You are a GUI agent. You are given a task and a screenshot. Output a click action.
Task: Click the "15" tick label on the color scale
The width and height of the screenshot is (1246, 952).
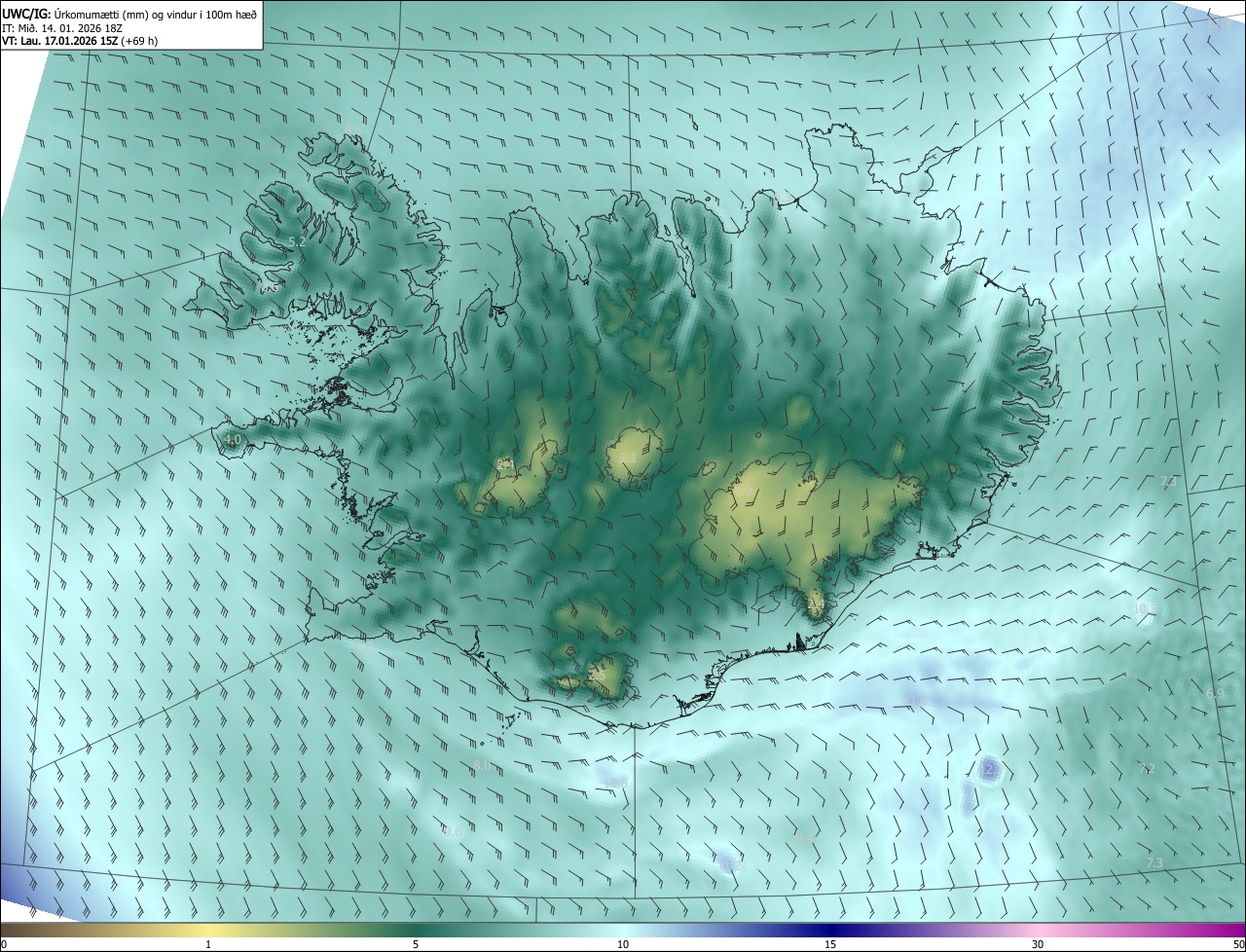(x=830, y=944)
